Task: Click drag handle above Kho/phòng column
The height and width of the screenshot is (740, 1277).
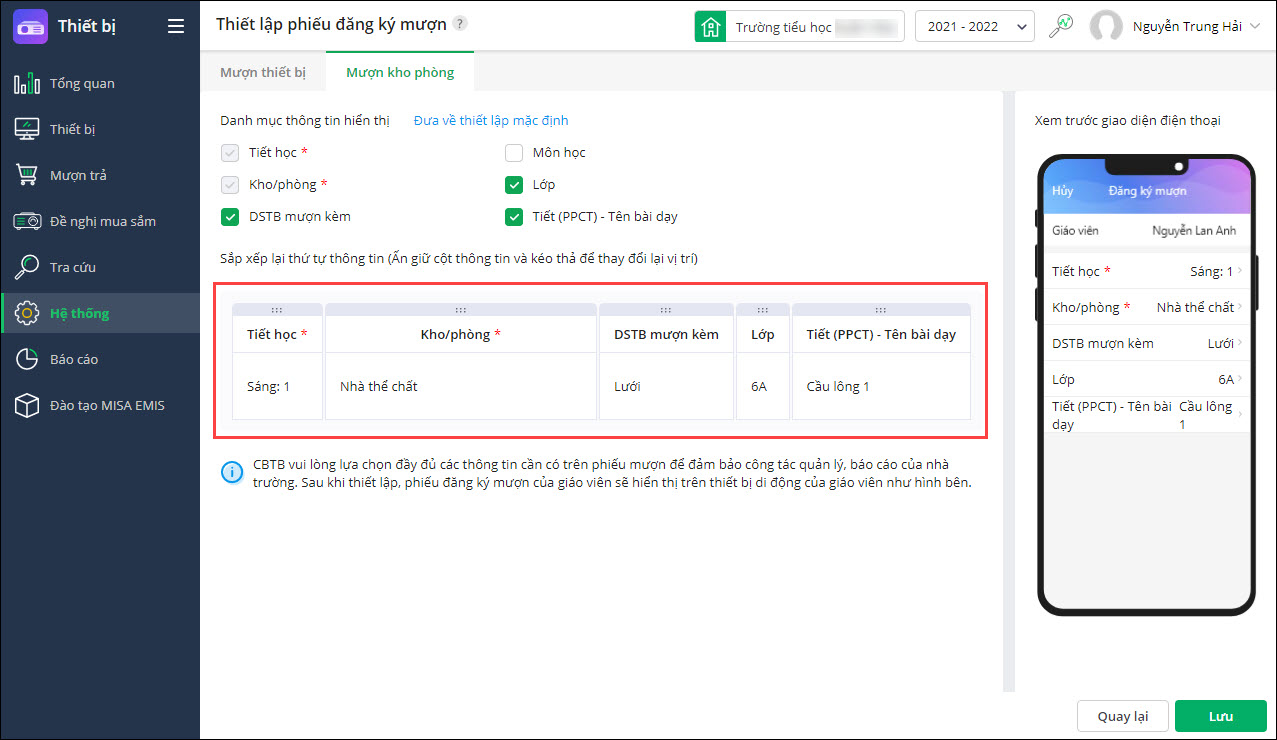Action: coord(461,310)
